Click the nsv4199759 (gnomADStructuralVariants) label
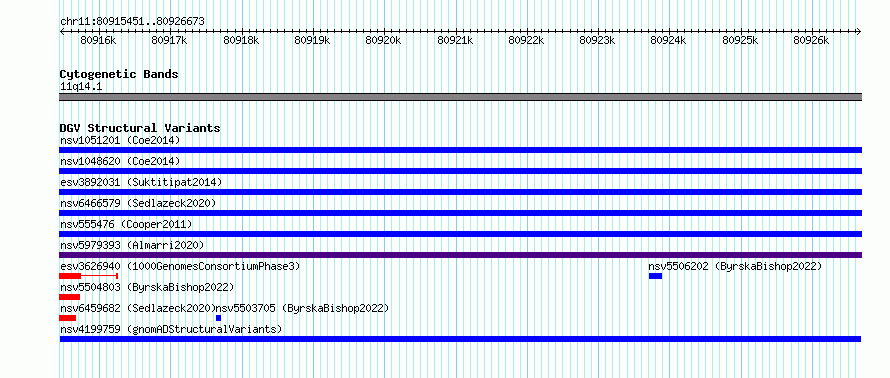This screenshot has width=890, height=378. pos(171,329)
